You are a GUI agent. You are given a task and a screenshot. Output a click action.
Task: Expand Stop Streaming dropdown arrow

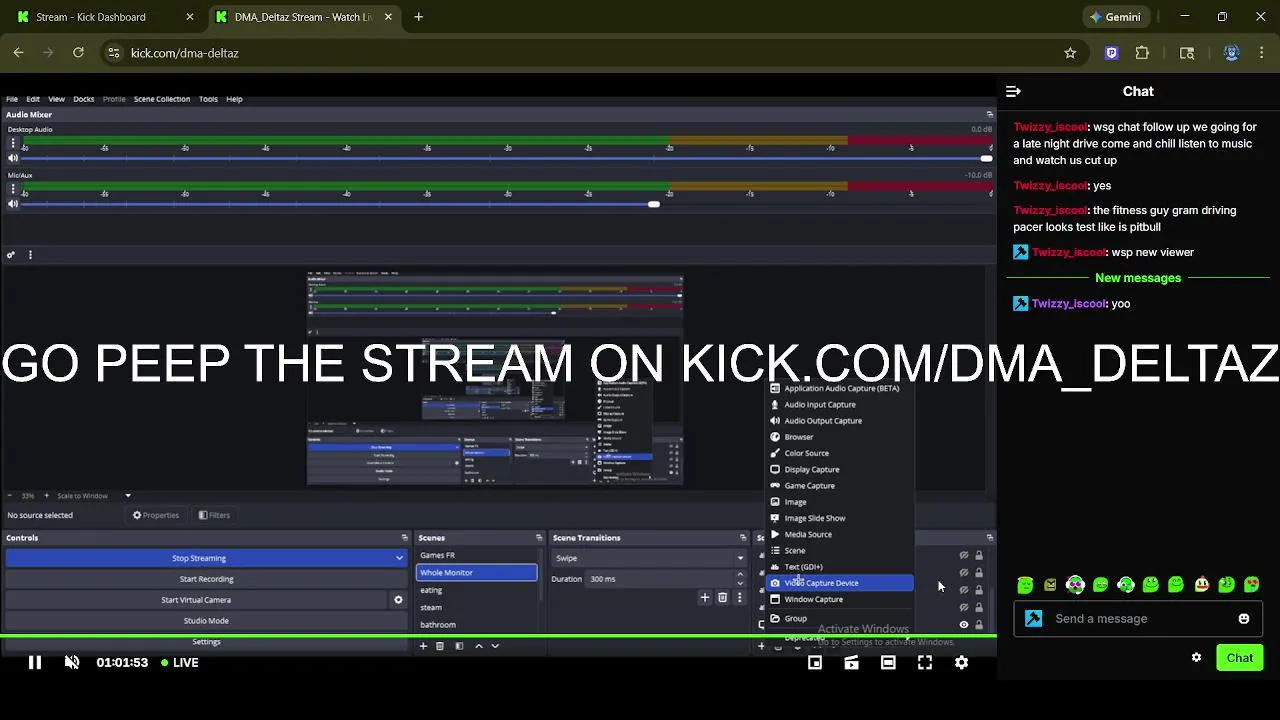click(399, 558)
